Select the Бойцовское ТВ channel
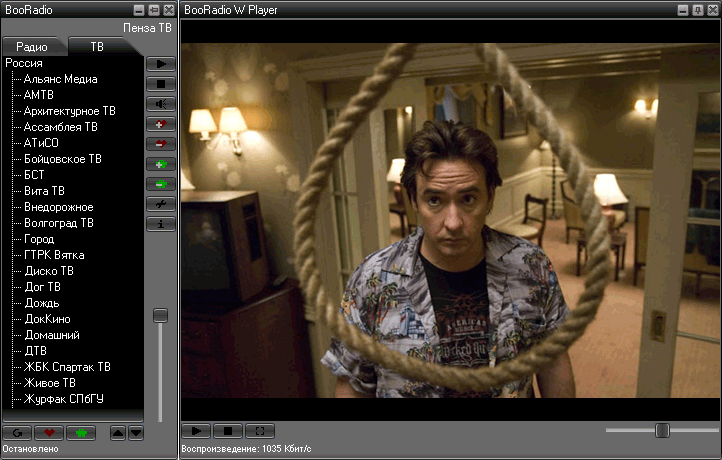Image resolution: width=722 pixels, height=460 pixels. click(x=63, y=159)
